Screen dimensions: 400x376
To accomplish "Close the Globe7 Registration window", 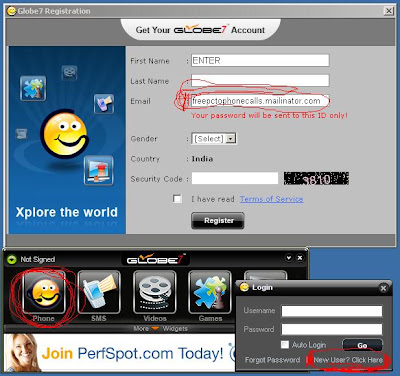I will point(389,11).
